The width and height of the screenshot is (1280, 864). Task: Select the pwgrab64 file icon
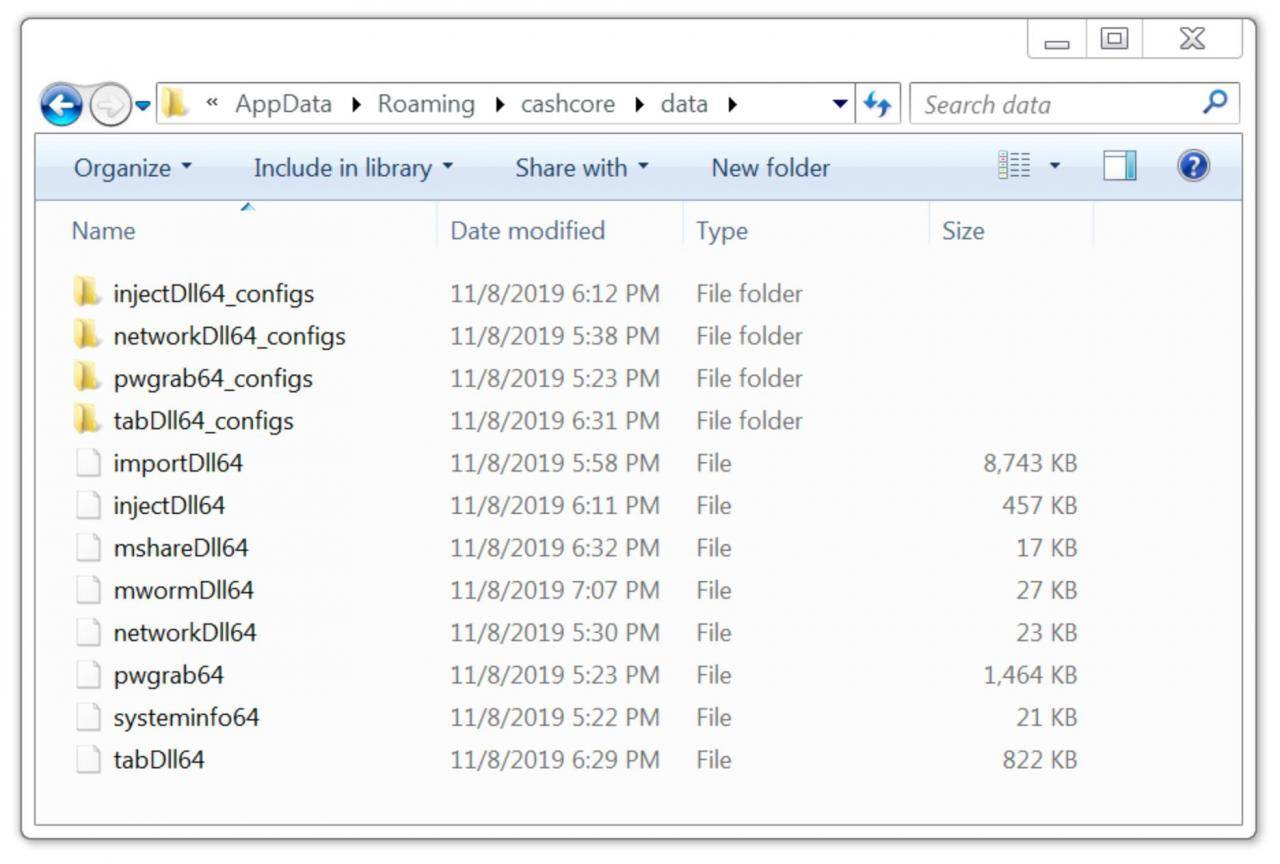click(88, 675)
